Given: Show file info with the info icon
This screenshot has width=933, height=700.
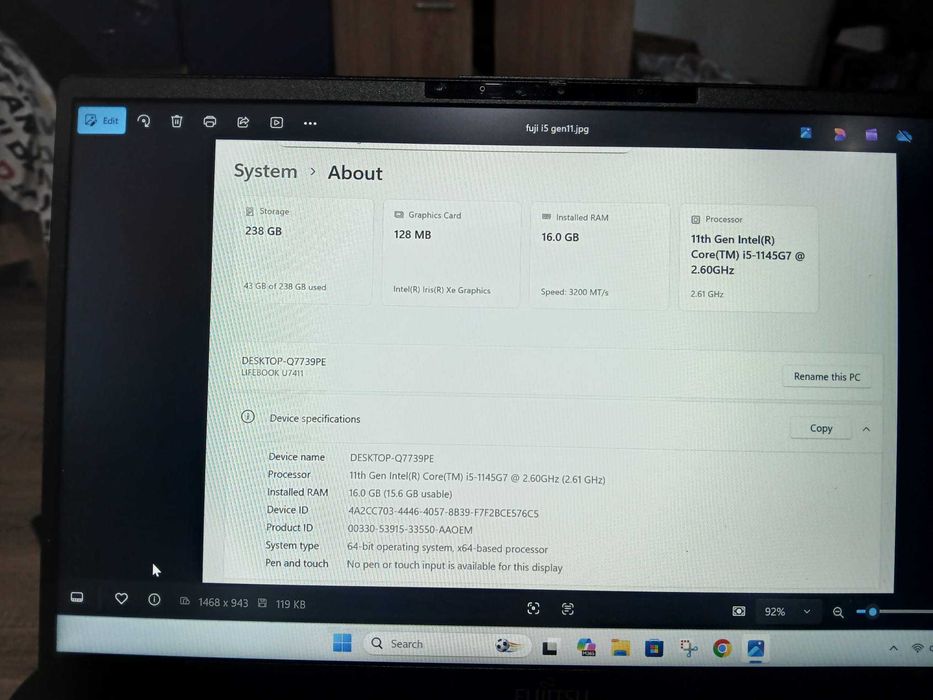Looking at the screenshot, I should [x=154, y=599].
